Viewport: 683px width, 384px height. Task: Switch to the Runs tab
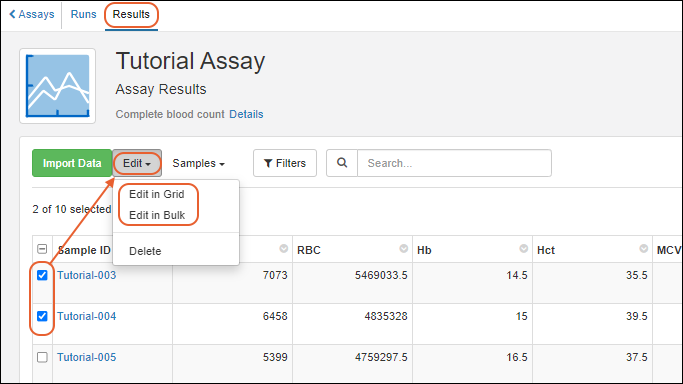pos(83,14)
